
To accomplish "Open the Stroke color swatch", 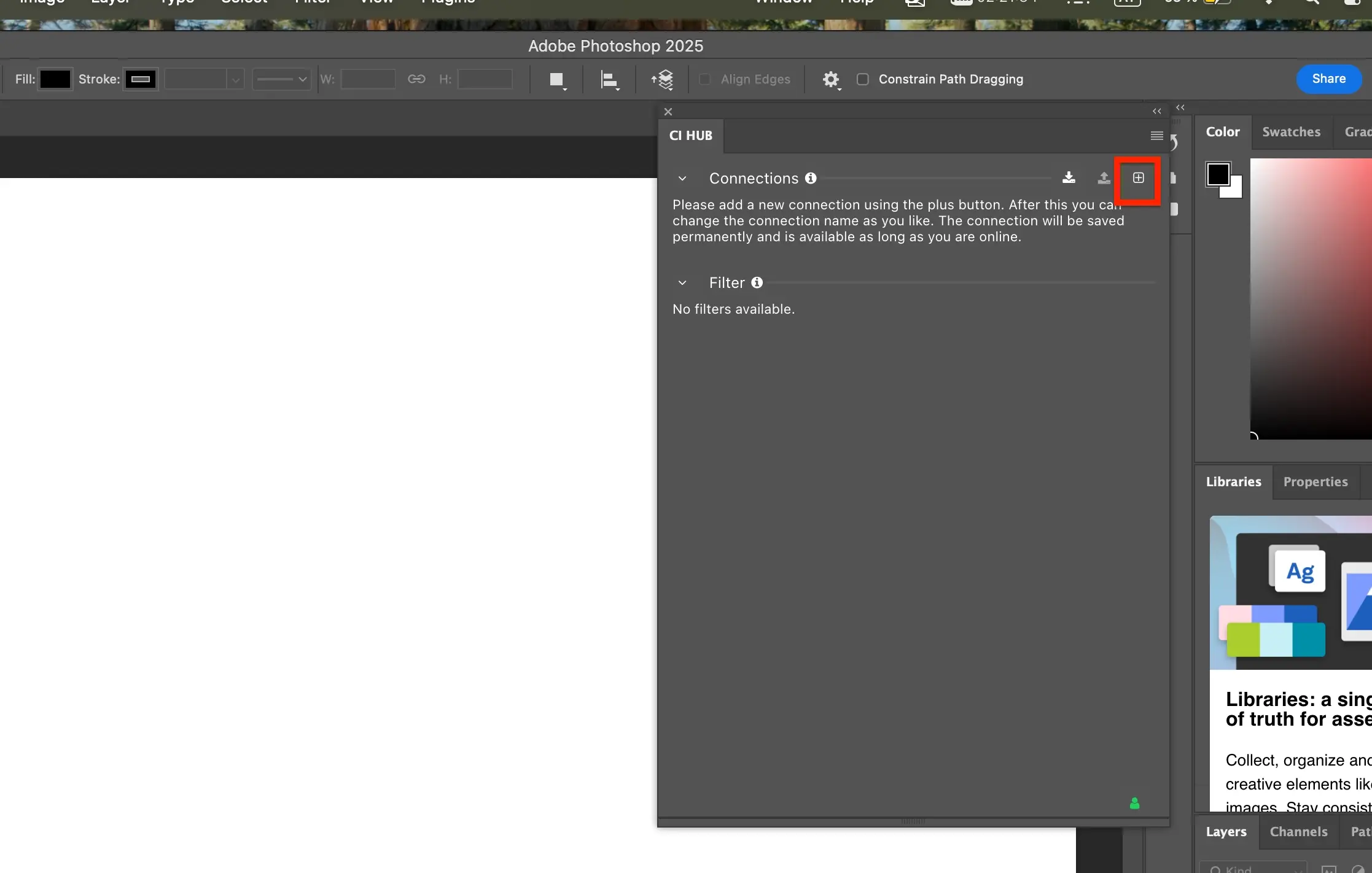I will click(x=141, y=79).
